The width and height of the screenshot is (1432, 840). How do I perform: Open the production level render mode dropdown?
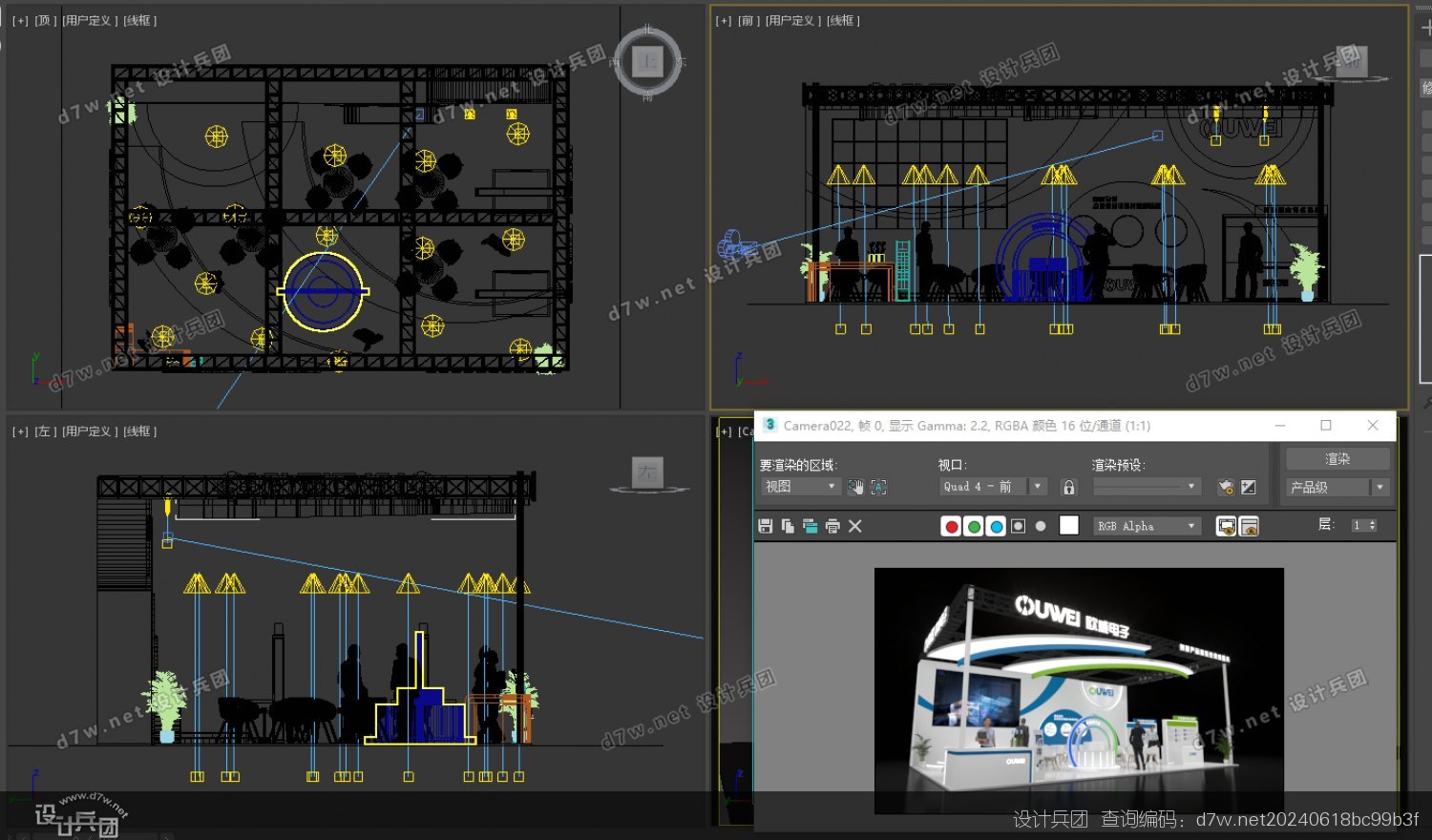pos(1337,487)
